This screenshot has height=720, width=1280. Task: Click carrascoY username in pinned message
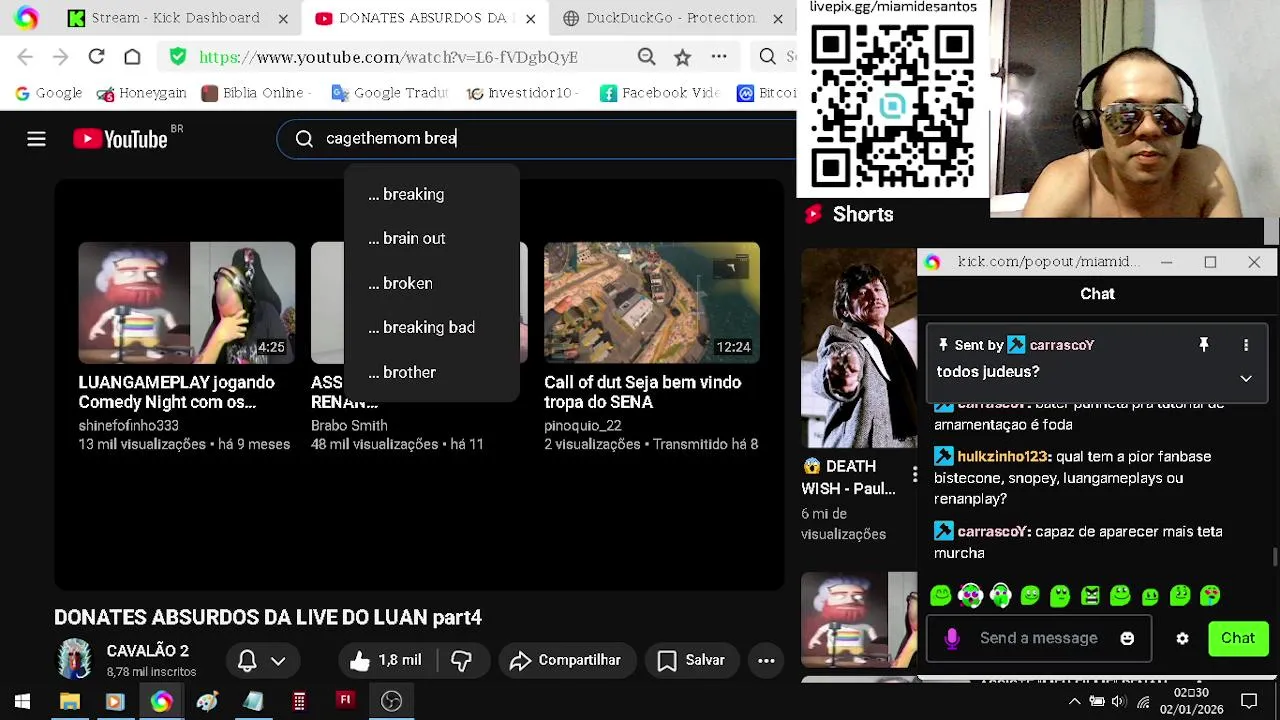pos(1061,345)
